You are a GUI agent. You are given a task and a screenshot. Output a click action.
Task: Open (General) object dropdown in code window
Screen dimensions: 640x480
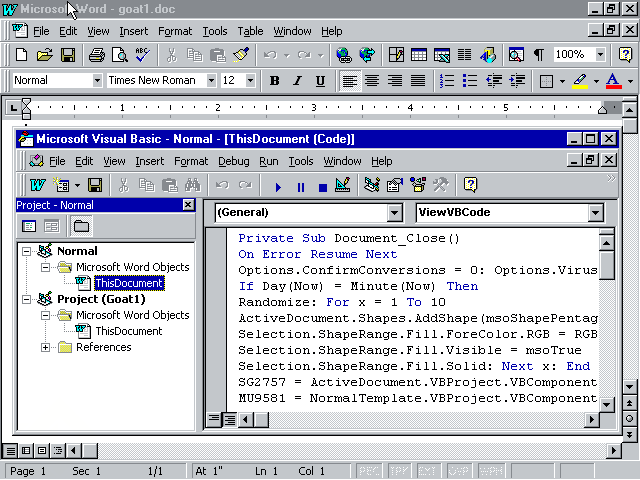394,213
